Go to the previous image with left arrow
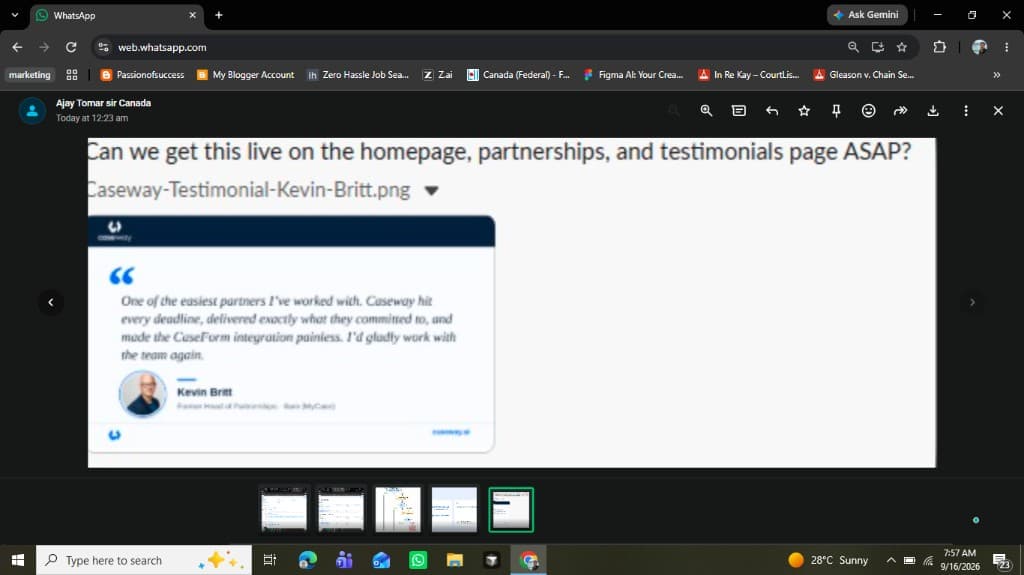Screen dimensions: 1024x575 point(51,302)
